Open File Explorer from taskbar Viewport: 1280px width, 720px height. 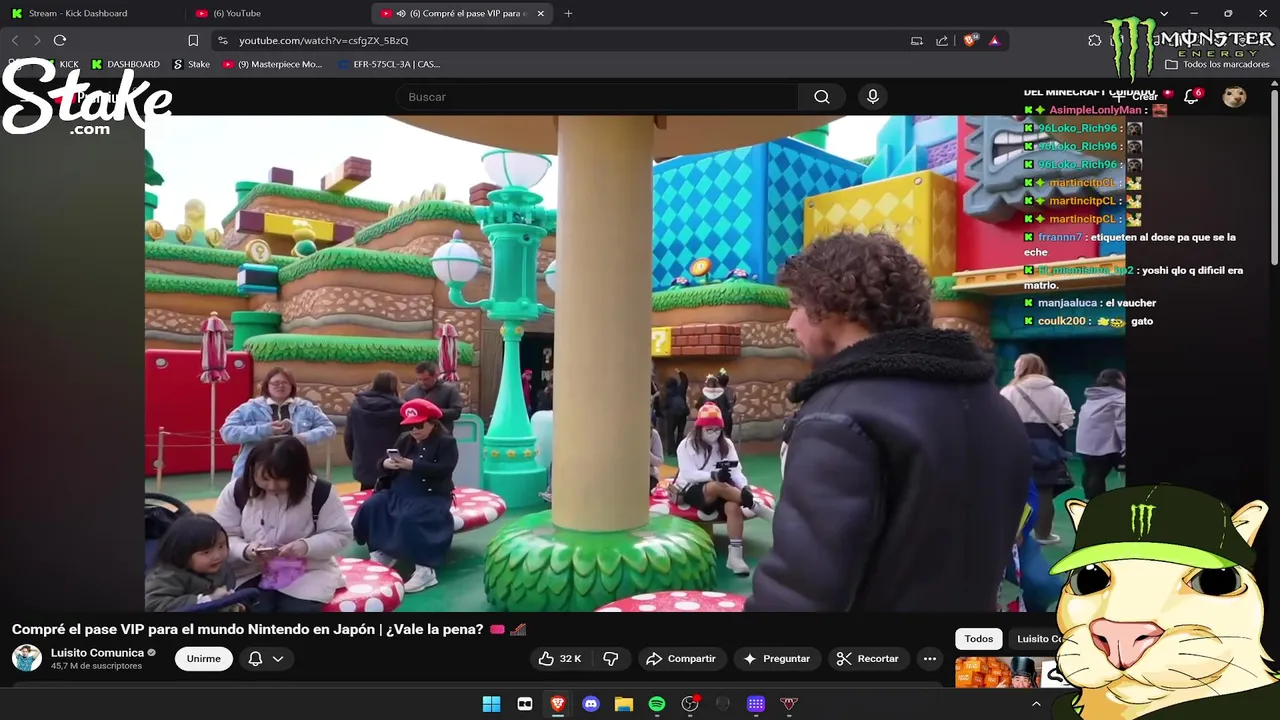(624, 704)
